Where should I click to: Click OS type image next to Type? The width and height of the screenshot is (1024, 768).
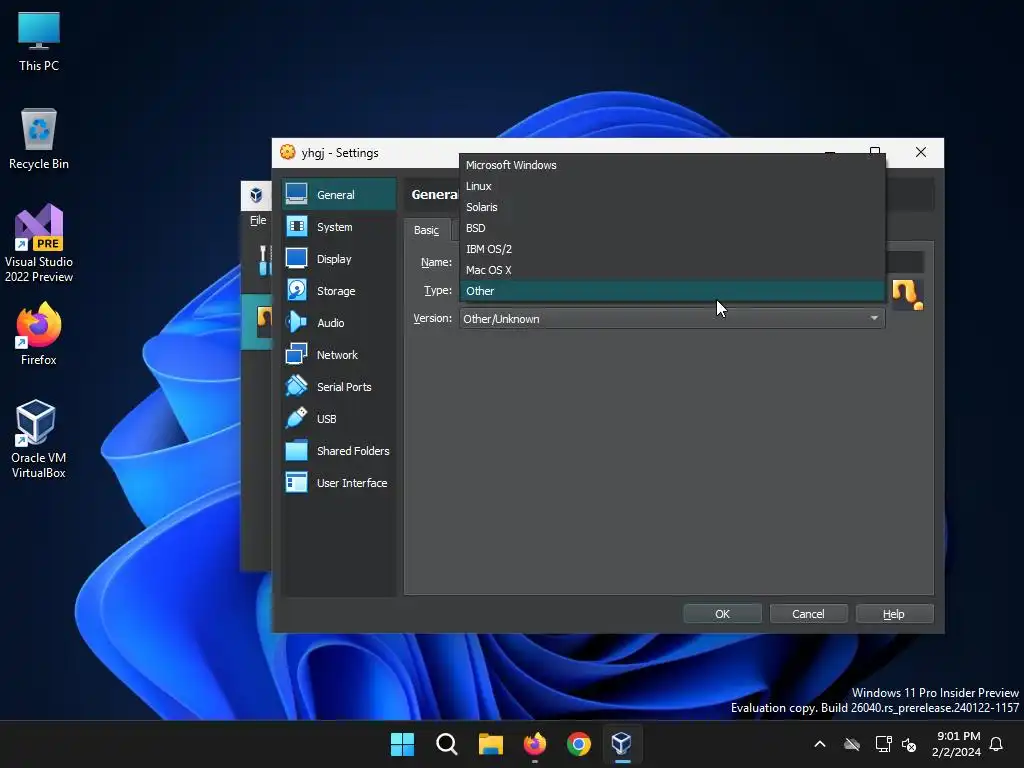(x=908, y=294)
